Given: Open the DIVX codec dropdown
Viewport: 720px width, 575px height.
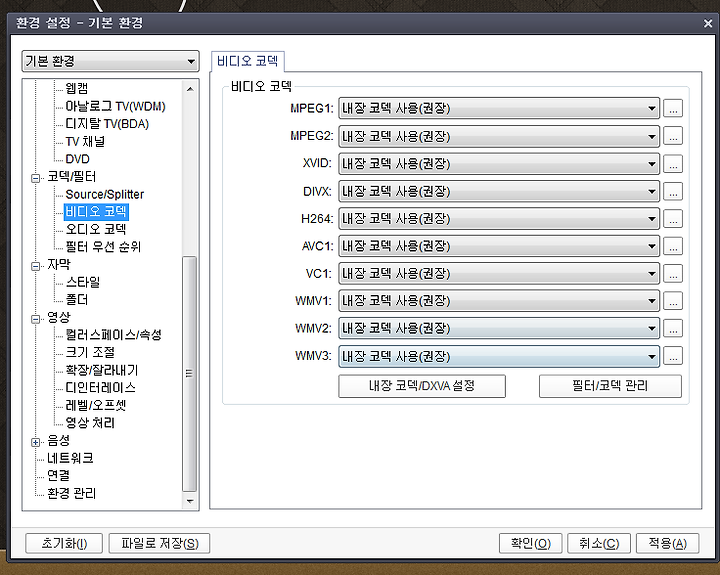Looking at the screenshot, I should click(x=499, y=191).
